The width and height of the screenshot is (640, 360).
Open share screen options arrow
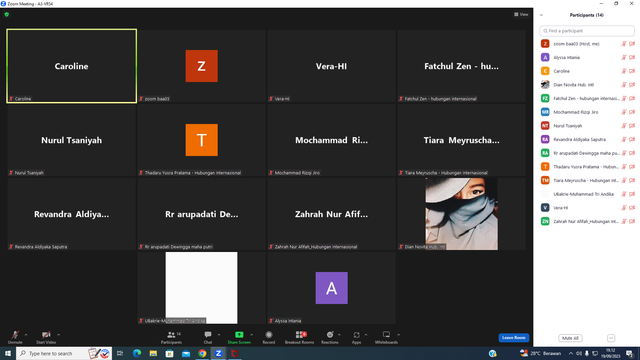coord(251,335)
